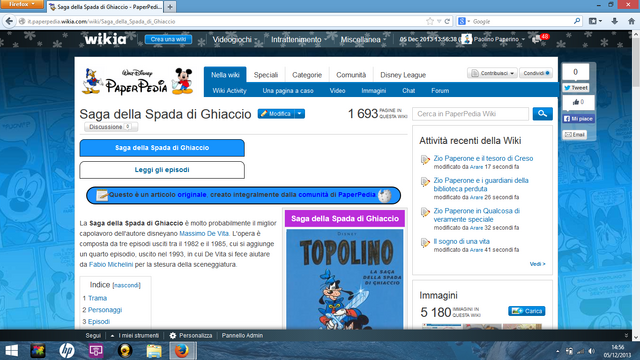Open the Video submenu item
The height and width of the screenshot is (360, 640).
pyautogui.click(x=337, y=91)
